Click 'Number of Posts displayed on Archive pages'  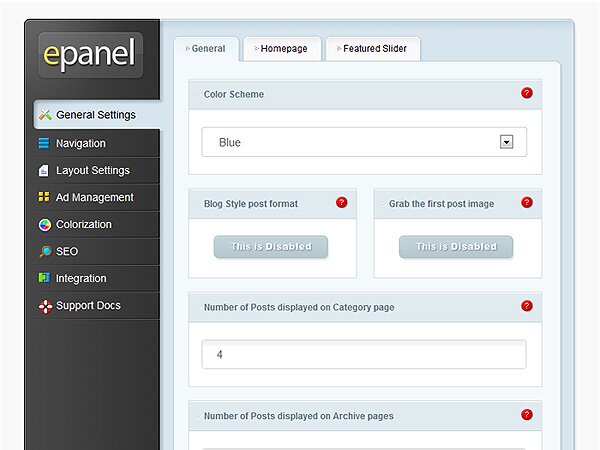pos(298,416)
